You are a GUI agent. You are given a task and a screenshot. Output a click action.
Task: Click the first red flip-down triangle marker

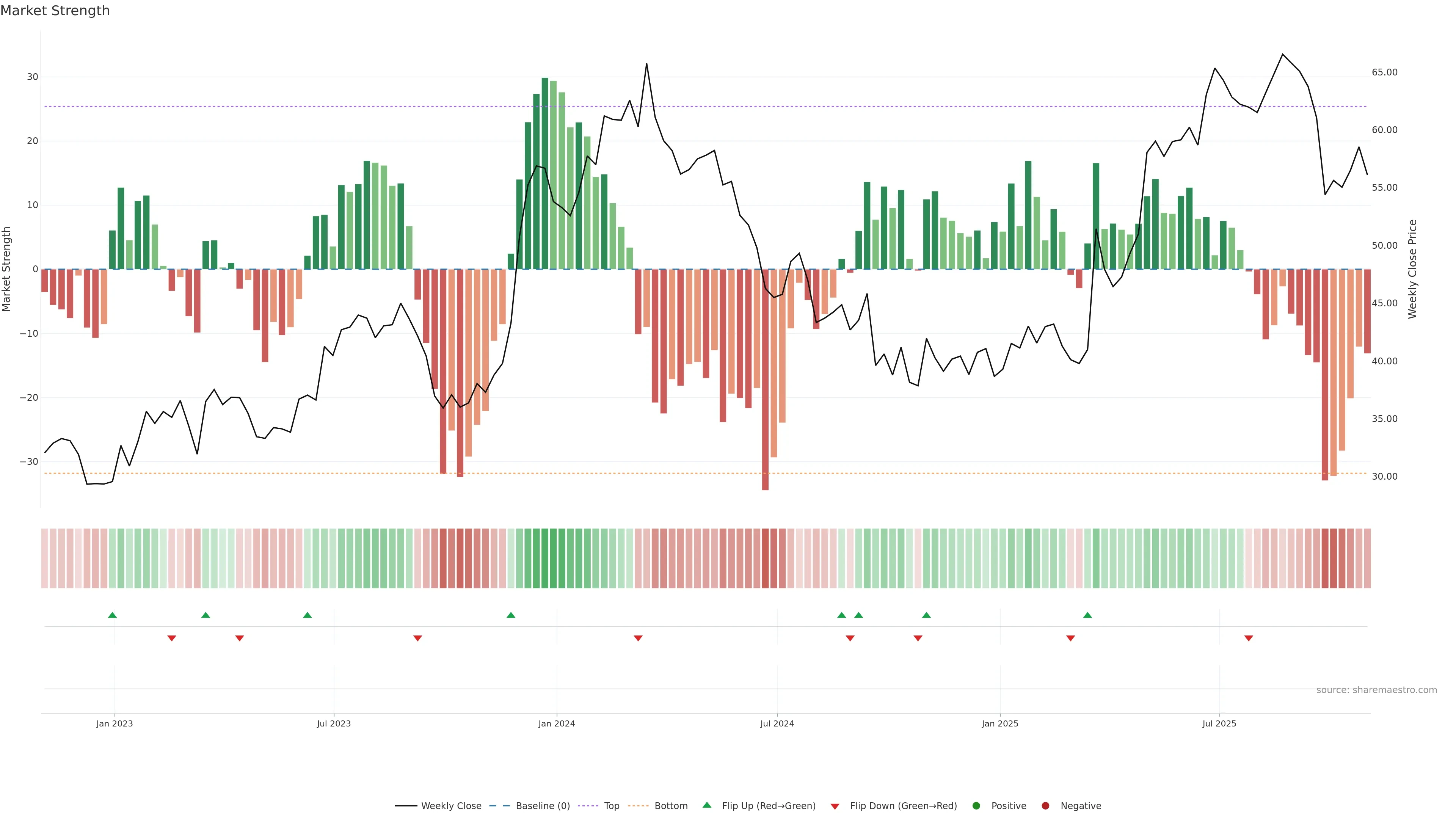click(x=172, y=638)
